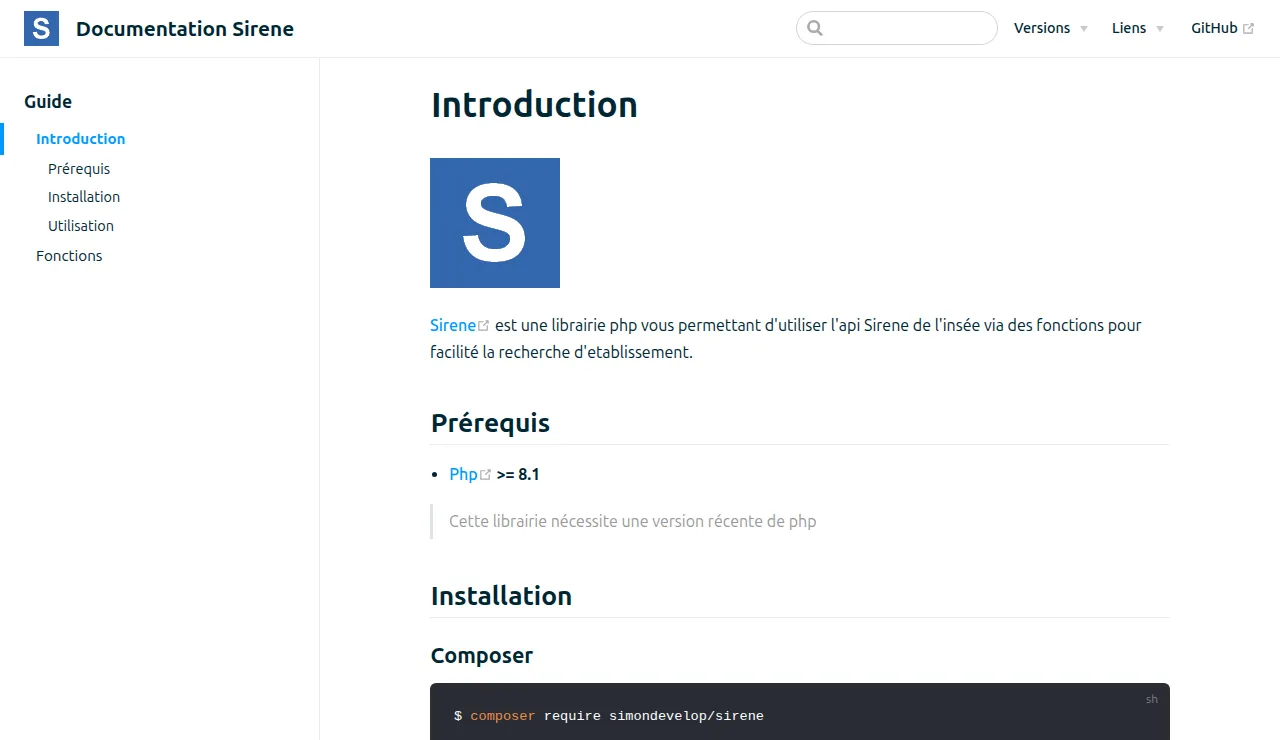The height and width of the screenshot is (740, 1280).
Task: Click the Installation section heading
Action: click(501, 596)
